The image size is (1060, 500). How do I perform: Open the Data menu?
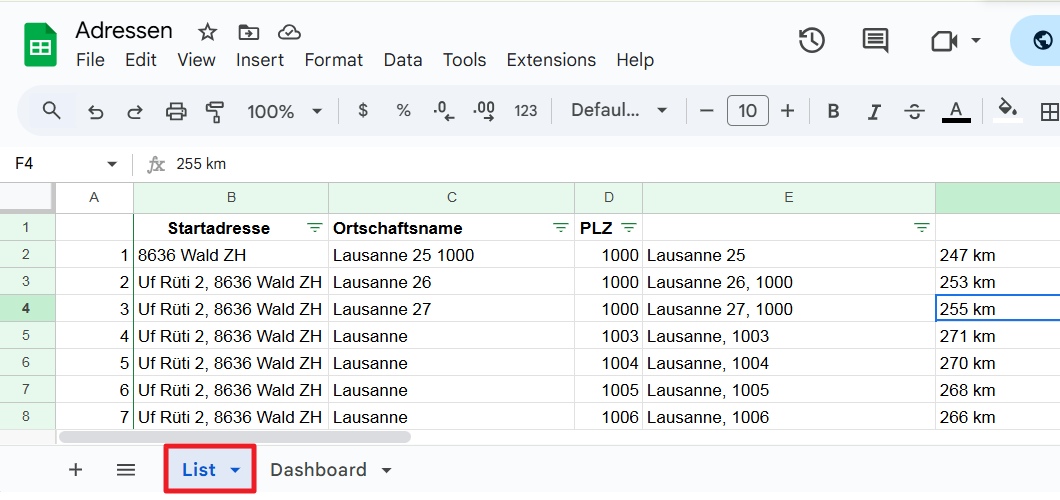click(402, 60)
